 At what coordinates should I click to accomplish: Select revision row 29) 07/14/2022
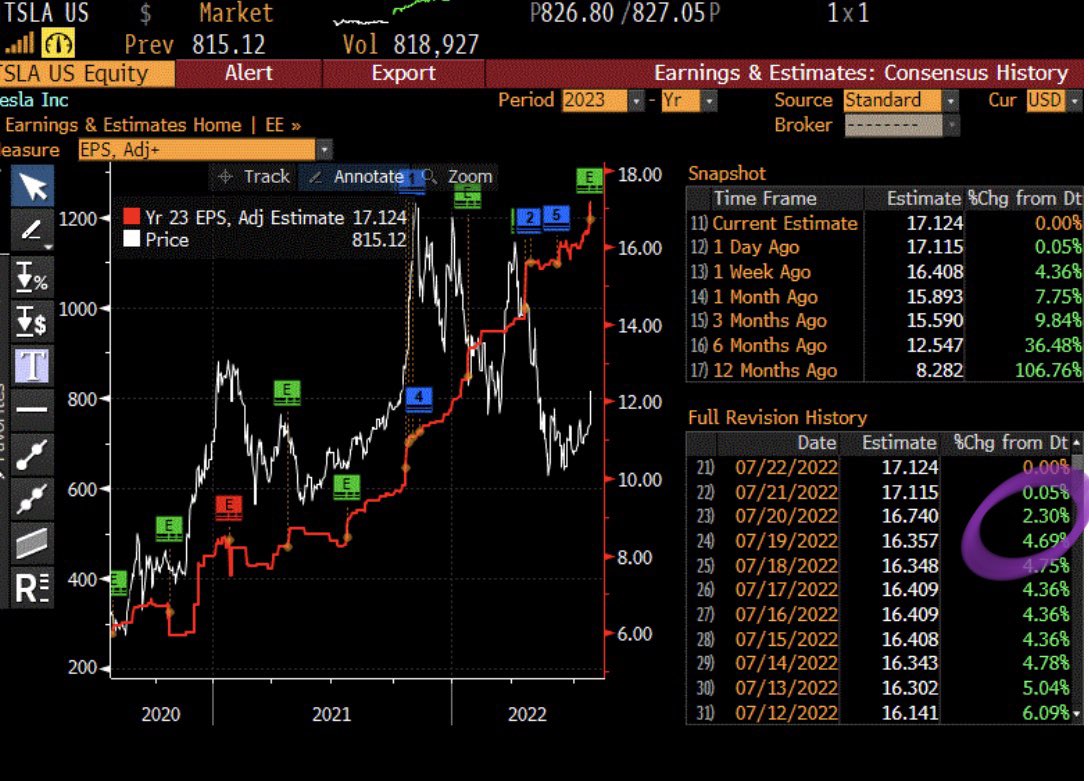(881, 663)
